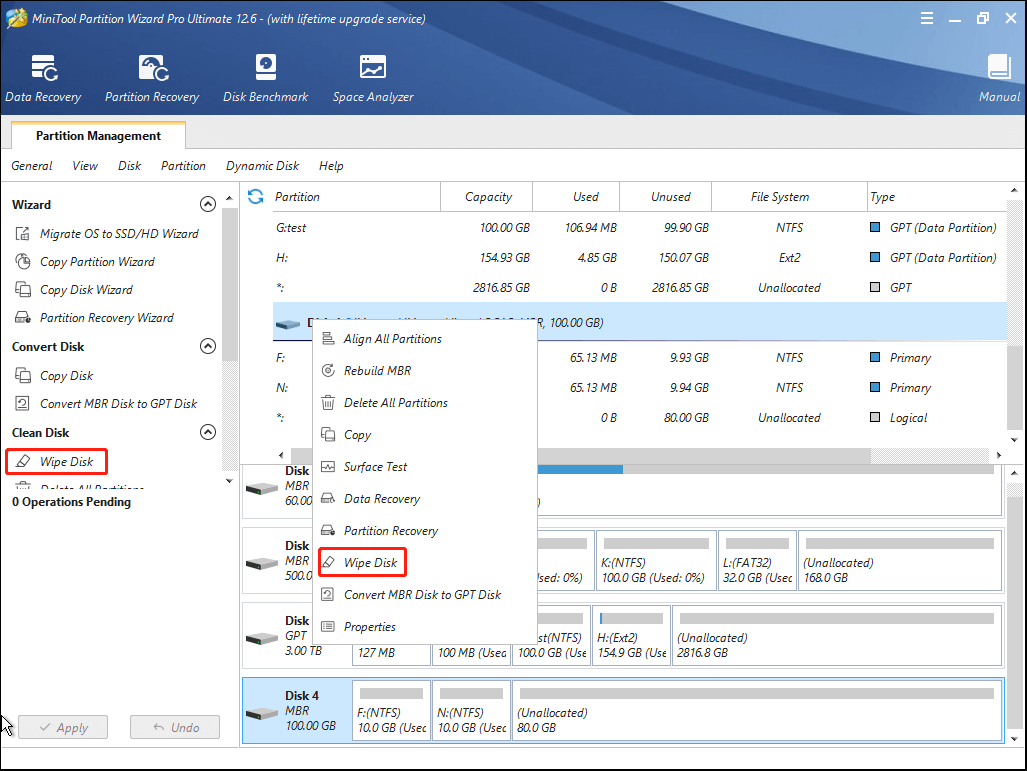This screenshot has width=1027, height=771.
Task: Click Wipe Disk in the Clean Disk sidebar
Action: pyautogui.click(x=56, y=462)
